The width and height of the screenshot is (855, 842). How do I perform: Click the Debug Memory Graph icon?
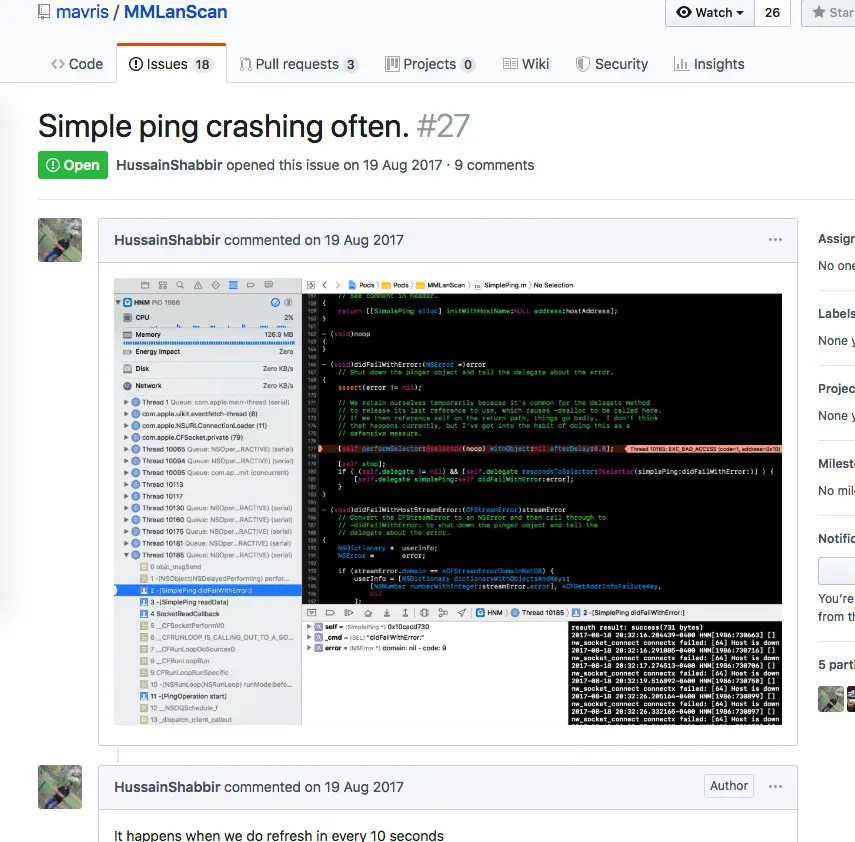pos(443,612)
